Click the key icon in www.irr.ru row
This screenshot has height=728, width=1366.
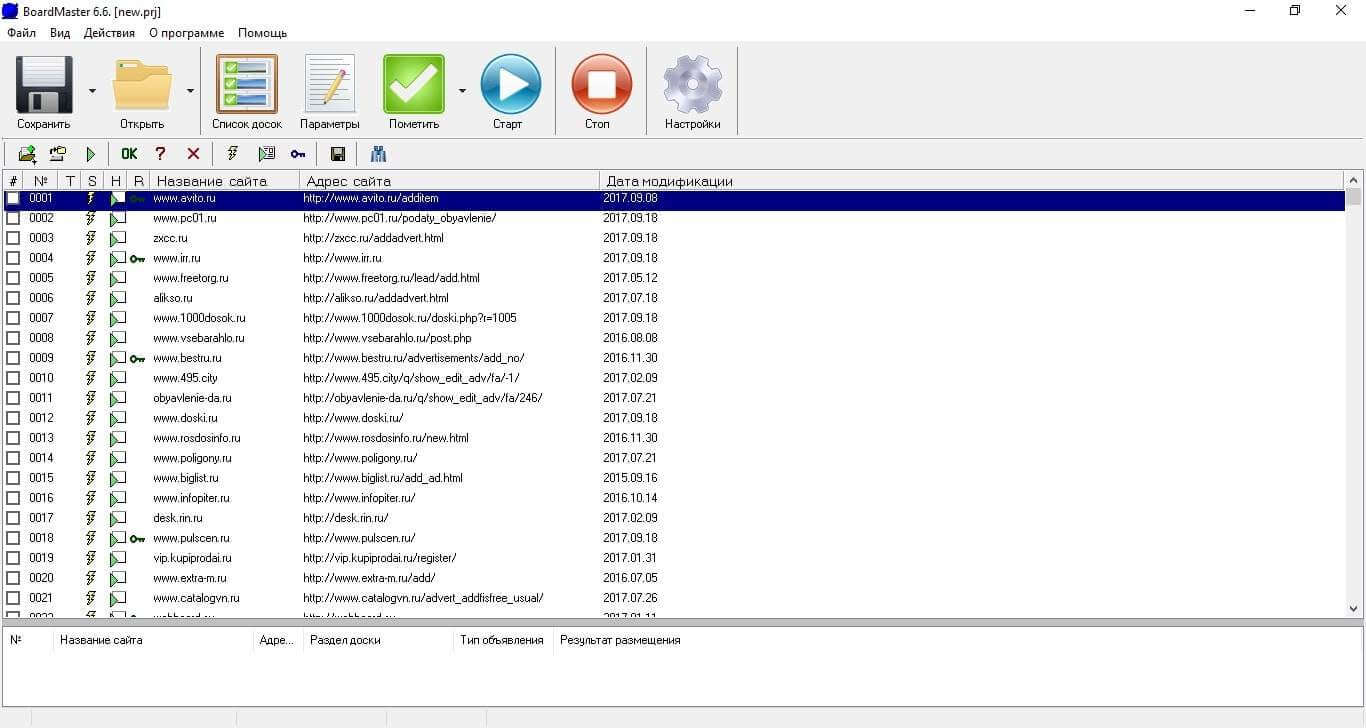(138, 259)
